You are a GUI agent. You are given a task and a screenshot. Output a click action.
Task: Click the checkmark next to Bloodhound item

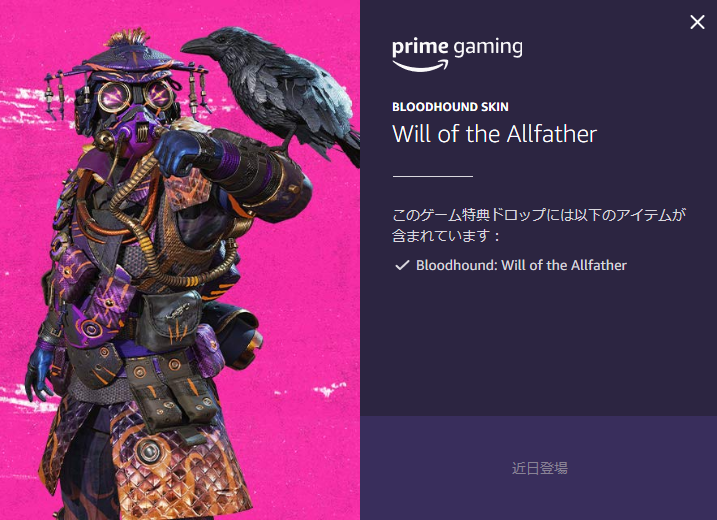[x=402, y=265]
